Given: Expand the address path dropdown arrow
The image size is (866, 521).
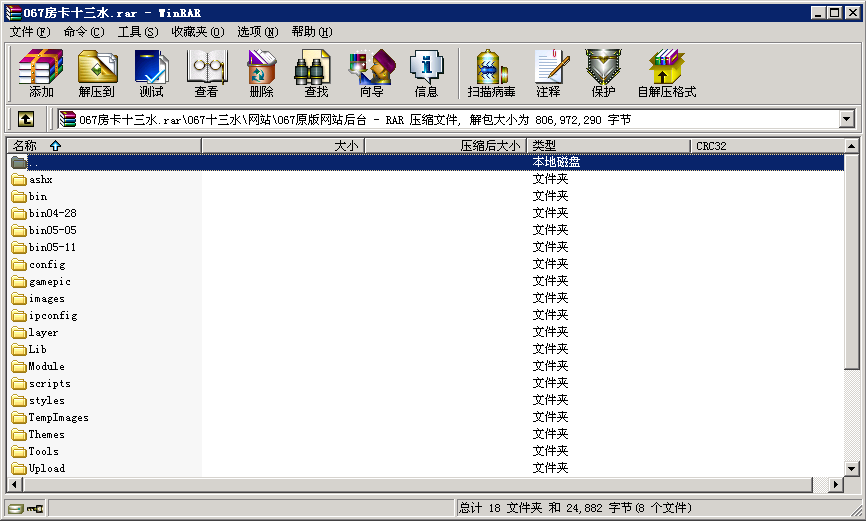Looking at the screenshot, I should (x=847, y=119).
